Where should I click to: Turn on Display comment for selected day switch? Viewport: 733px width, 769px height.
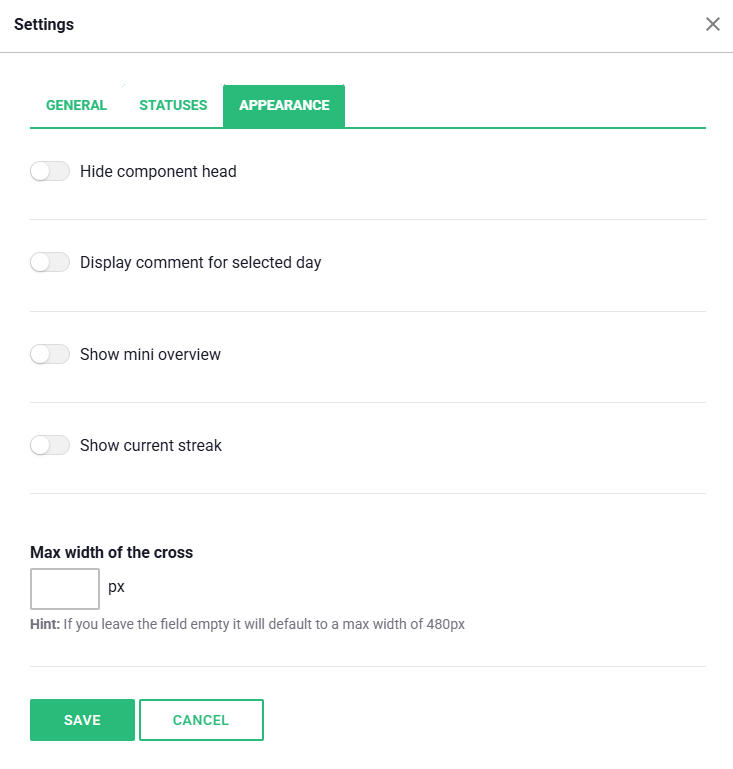(x=50, y=263)
